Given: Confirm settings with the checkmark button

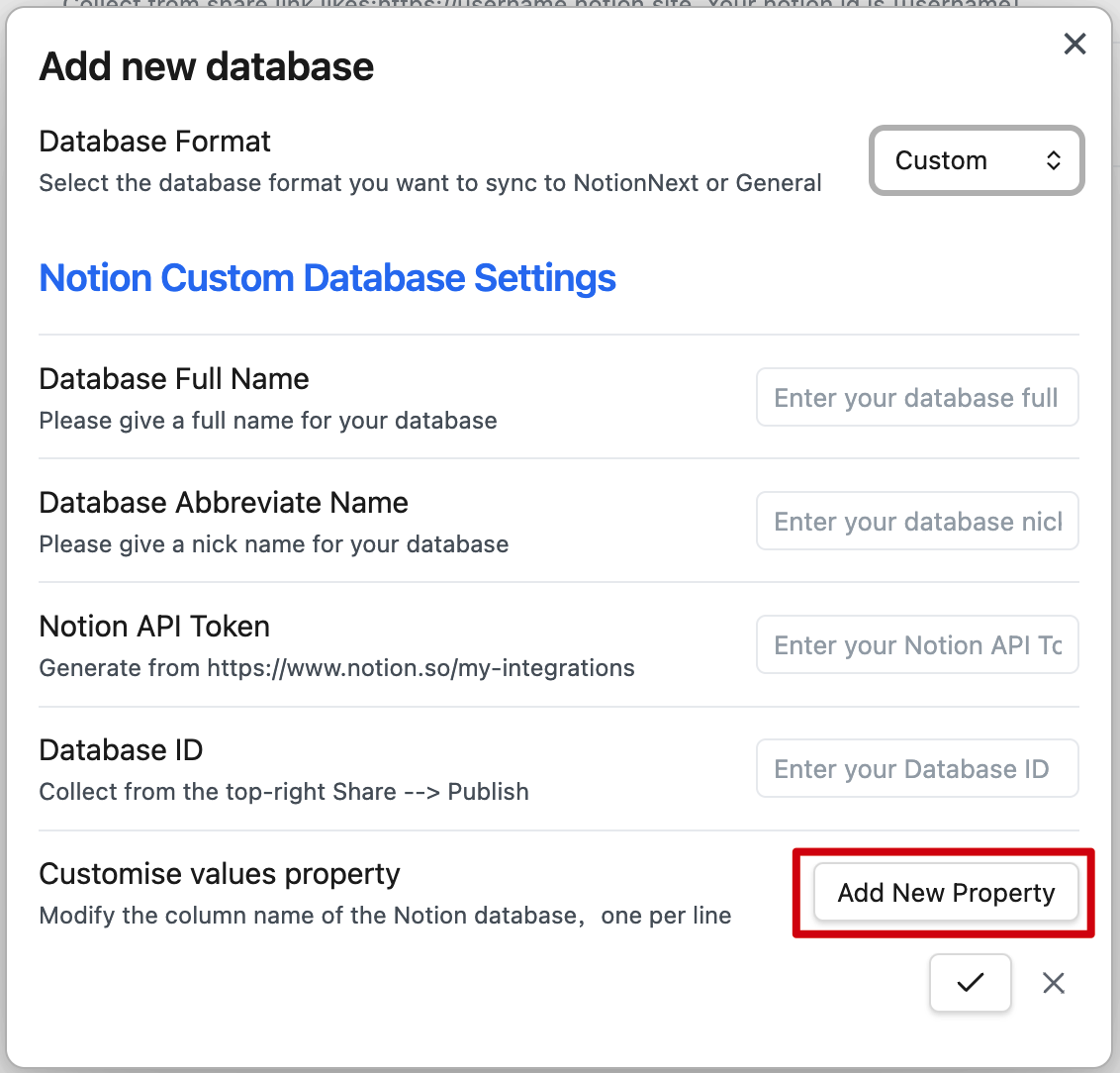Looking at the screenshot, I should pos(970,982).
